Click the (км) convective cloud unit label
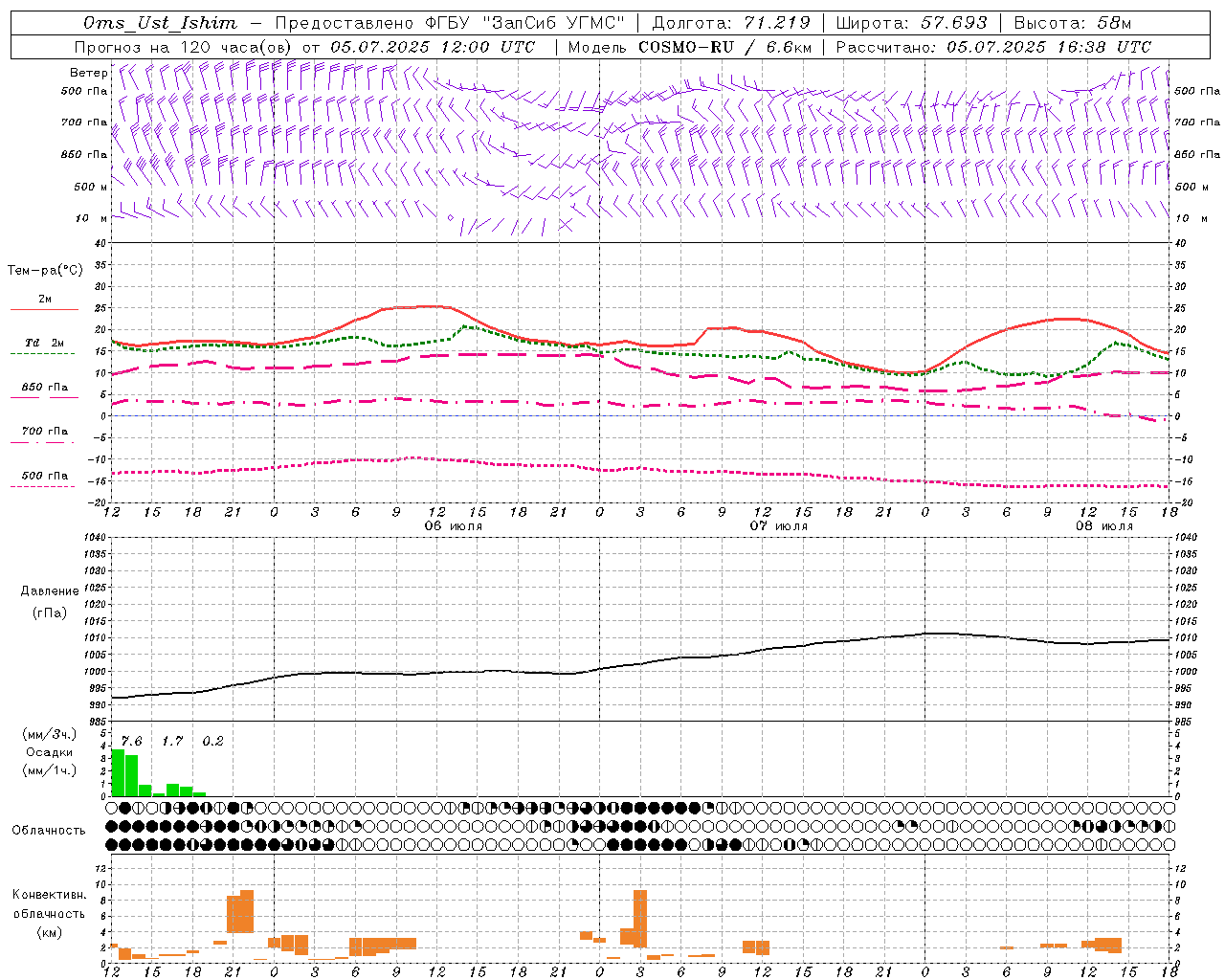Viewport: 1225px width, 980px height. 49,932
